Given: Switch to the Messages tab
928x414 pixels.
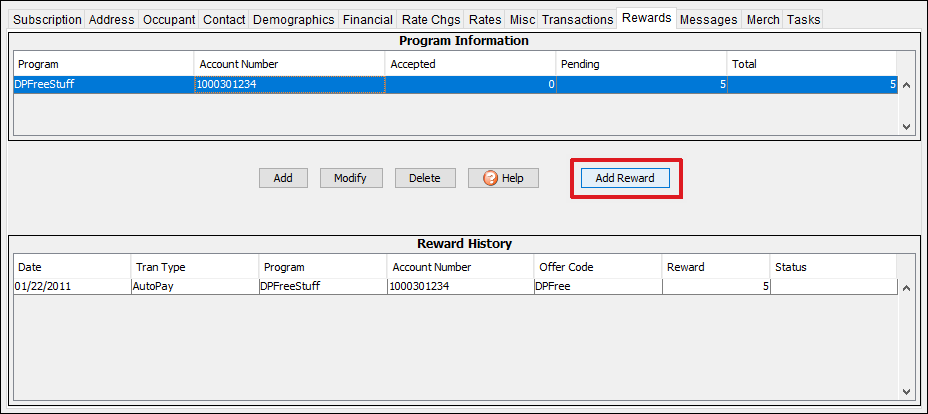Looking at the screenshot, I should [x=708, y=19].
